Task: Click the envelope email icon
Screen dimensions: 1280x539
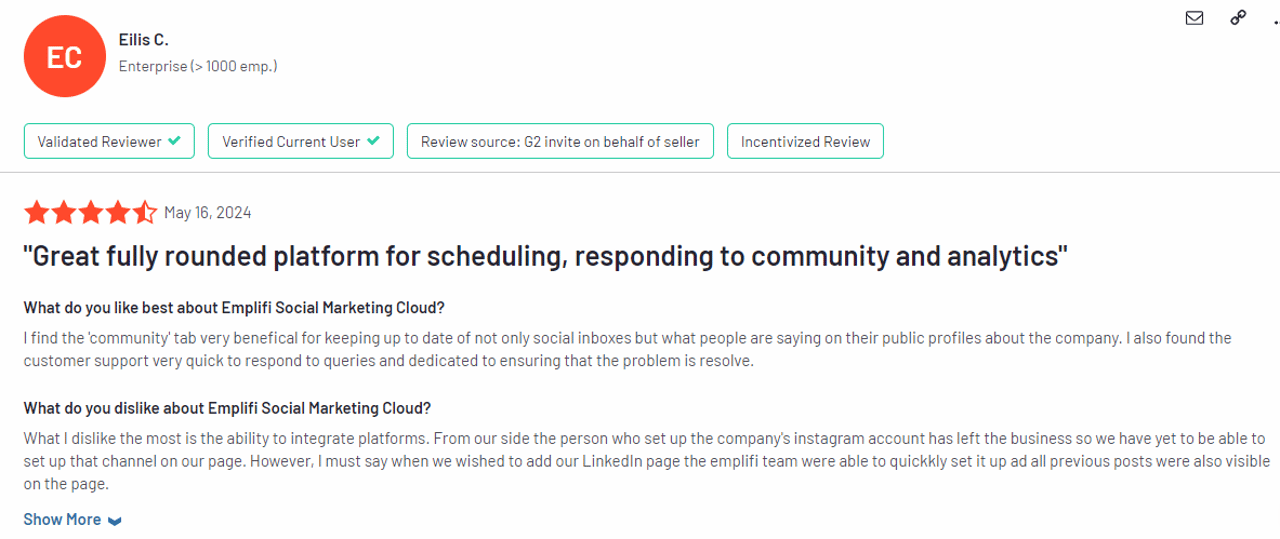Action: 1194,17
